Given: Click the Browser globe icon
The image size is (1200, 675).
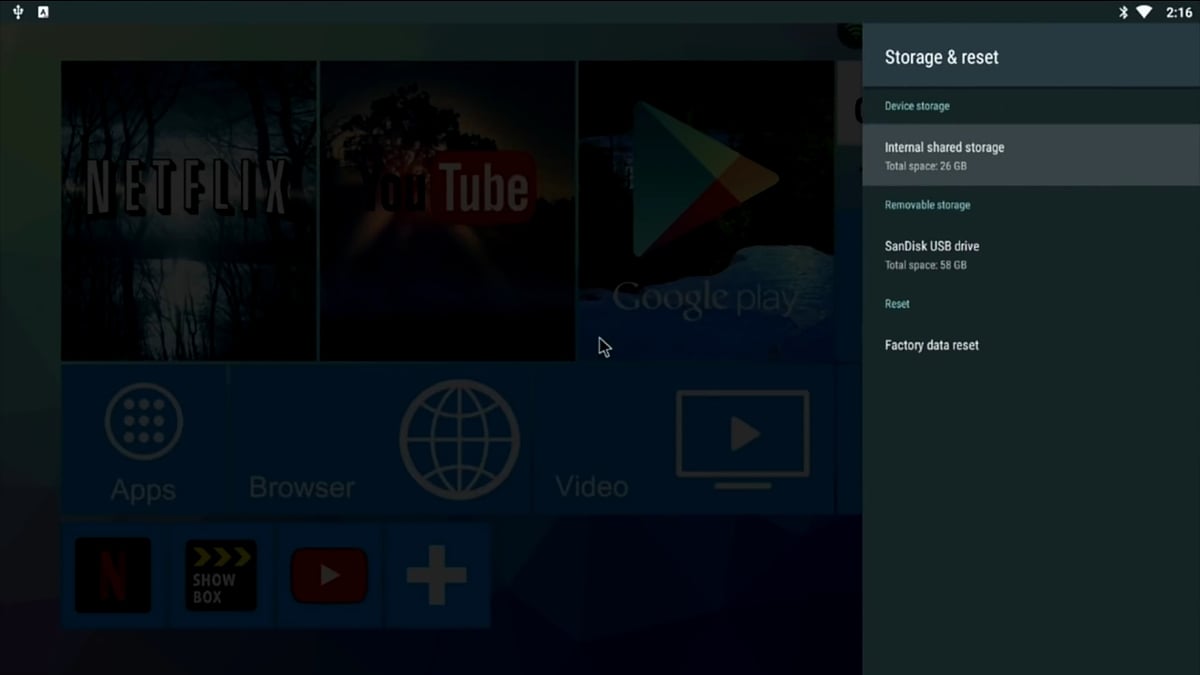Looking at the screenshot, I should point(459,438).
